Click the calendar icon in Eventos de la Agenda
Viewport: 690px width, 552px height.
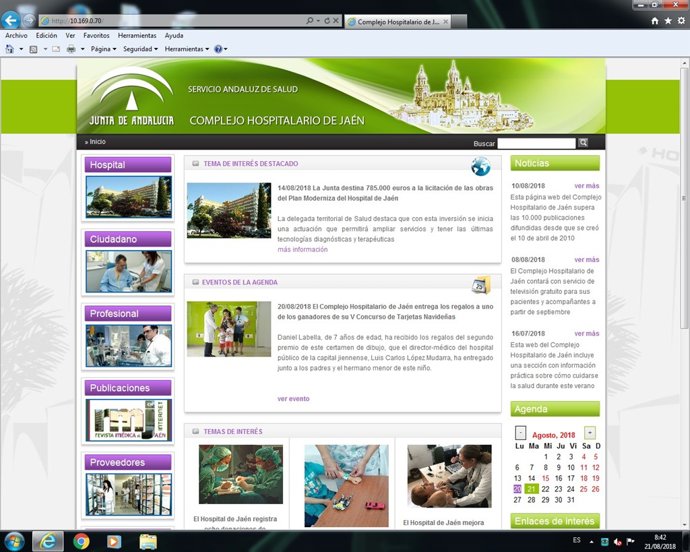pyautogui.click(x=481, y=286)
